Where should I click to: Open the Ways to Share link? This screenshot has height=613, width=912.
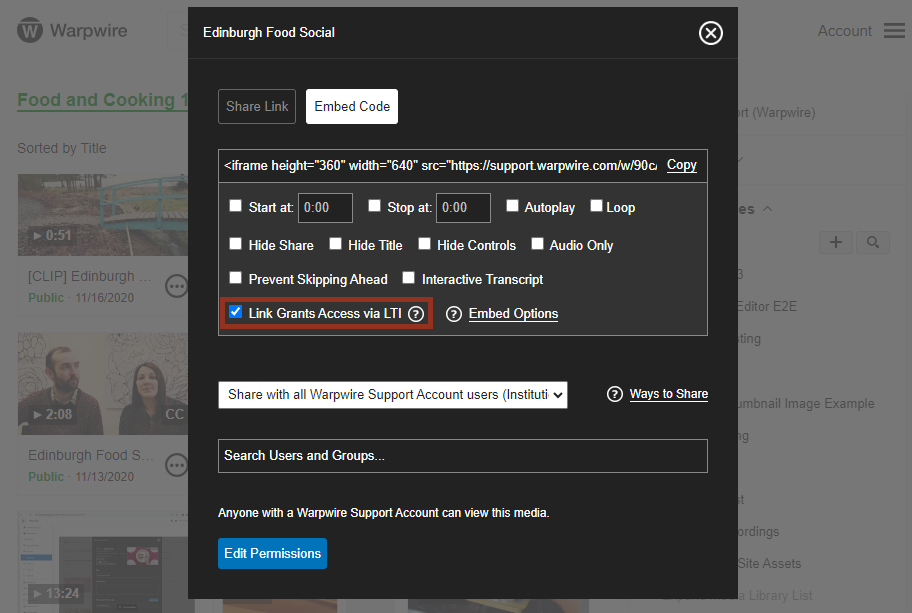(x=668, y=394)
